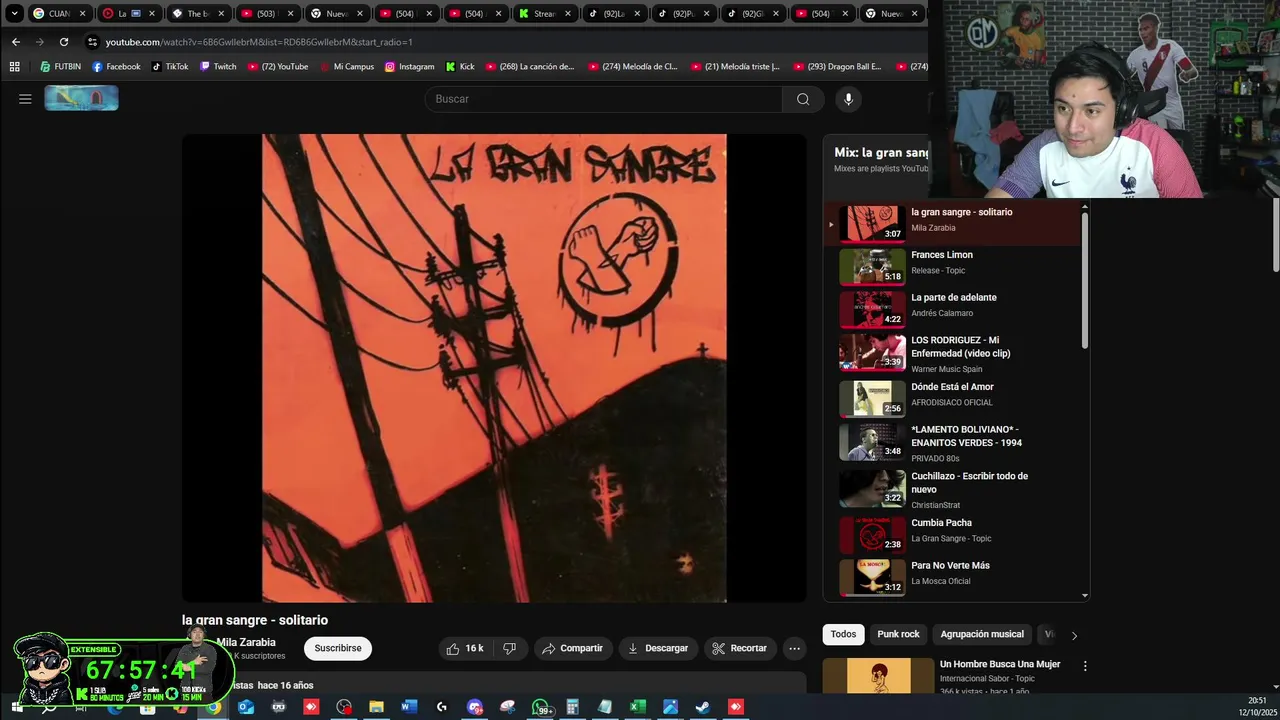Open Logitech G Hub from taskbar

point(441,707)
